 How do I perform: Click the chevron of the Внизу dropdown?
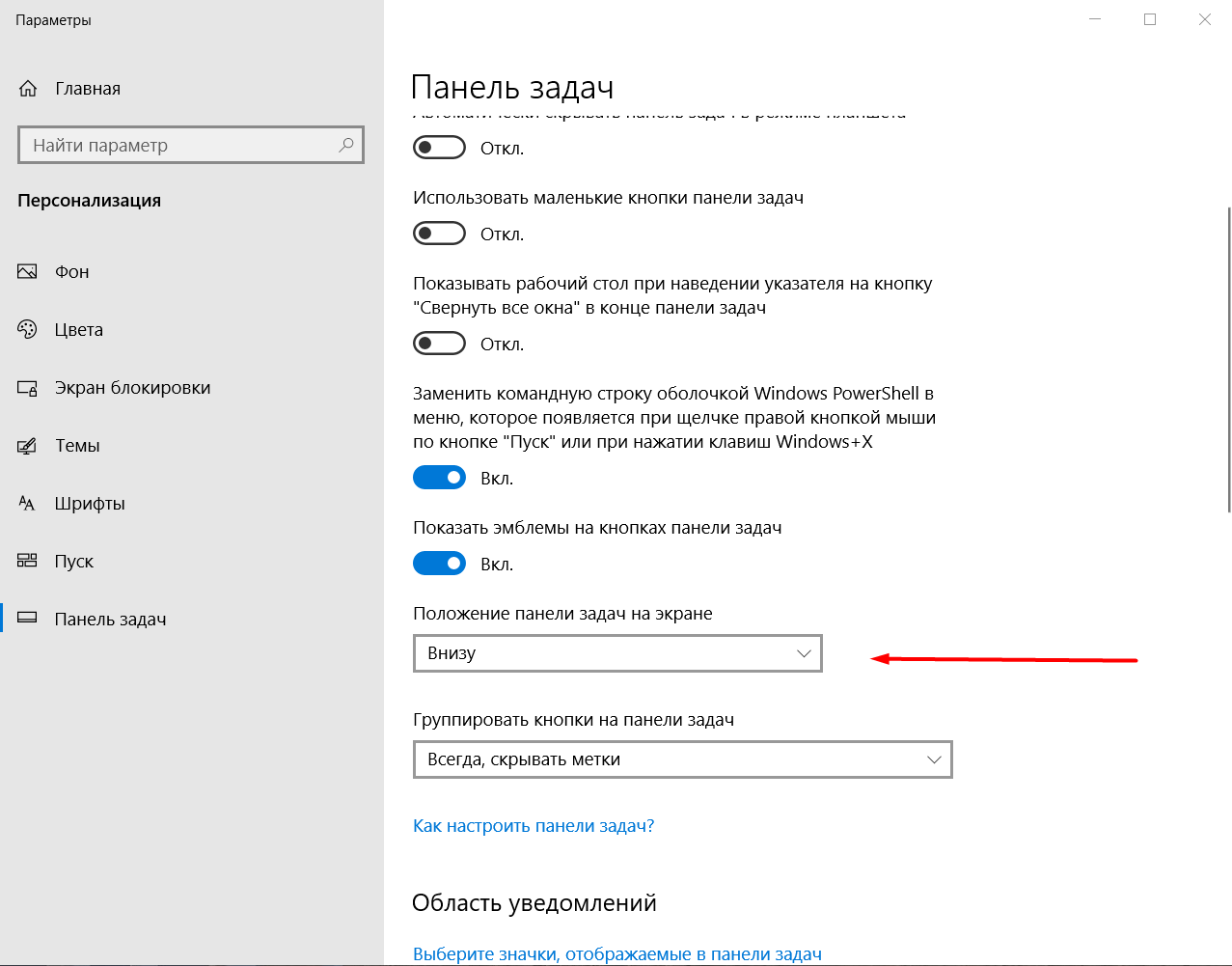point(804,653)
